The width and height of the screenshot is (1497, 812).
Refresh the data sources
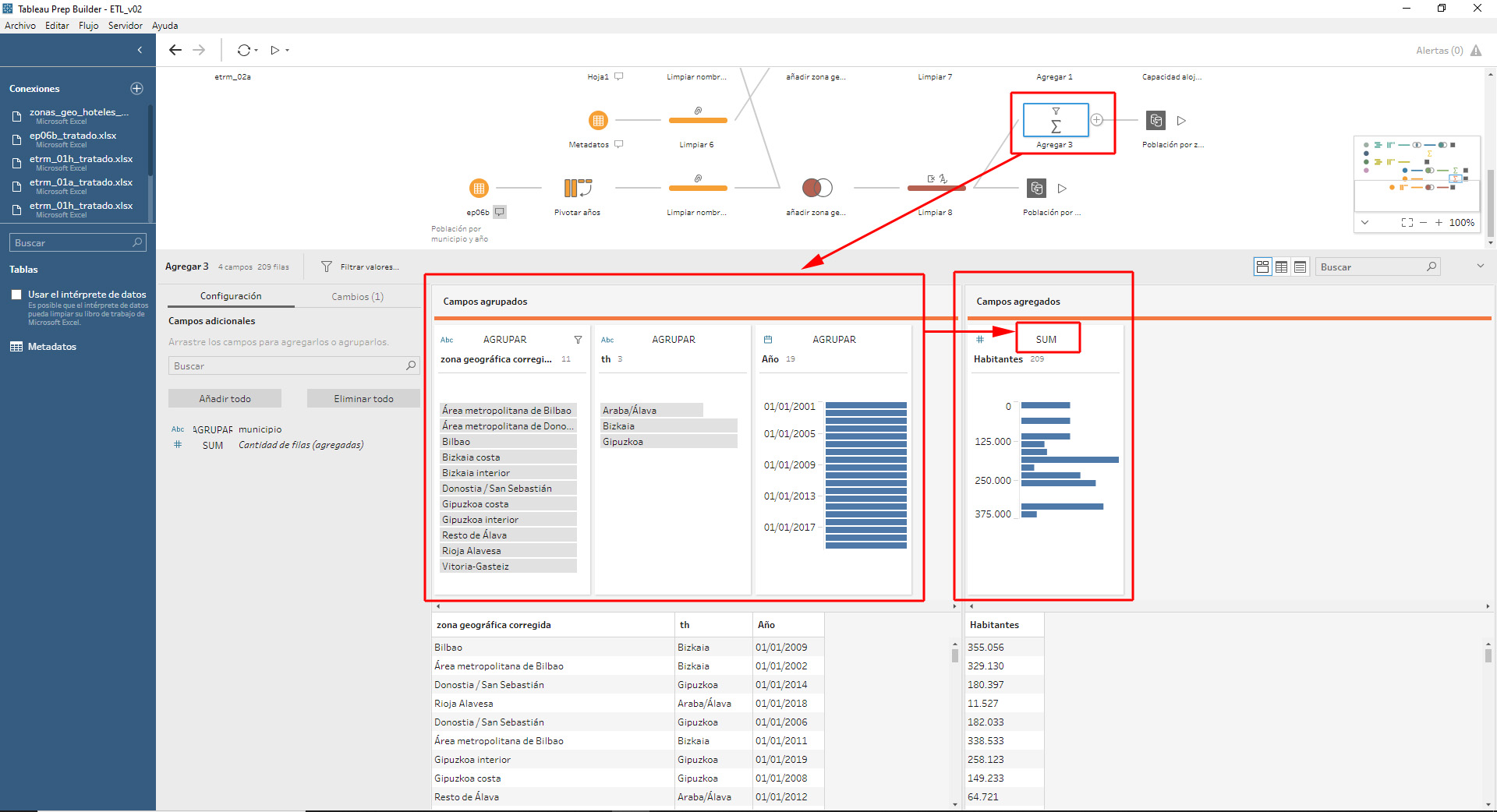tap(244, 50)
